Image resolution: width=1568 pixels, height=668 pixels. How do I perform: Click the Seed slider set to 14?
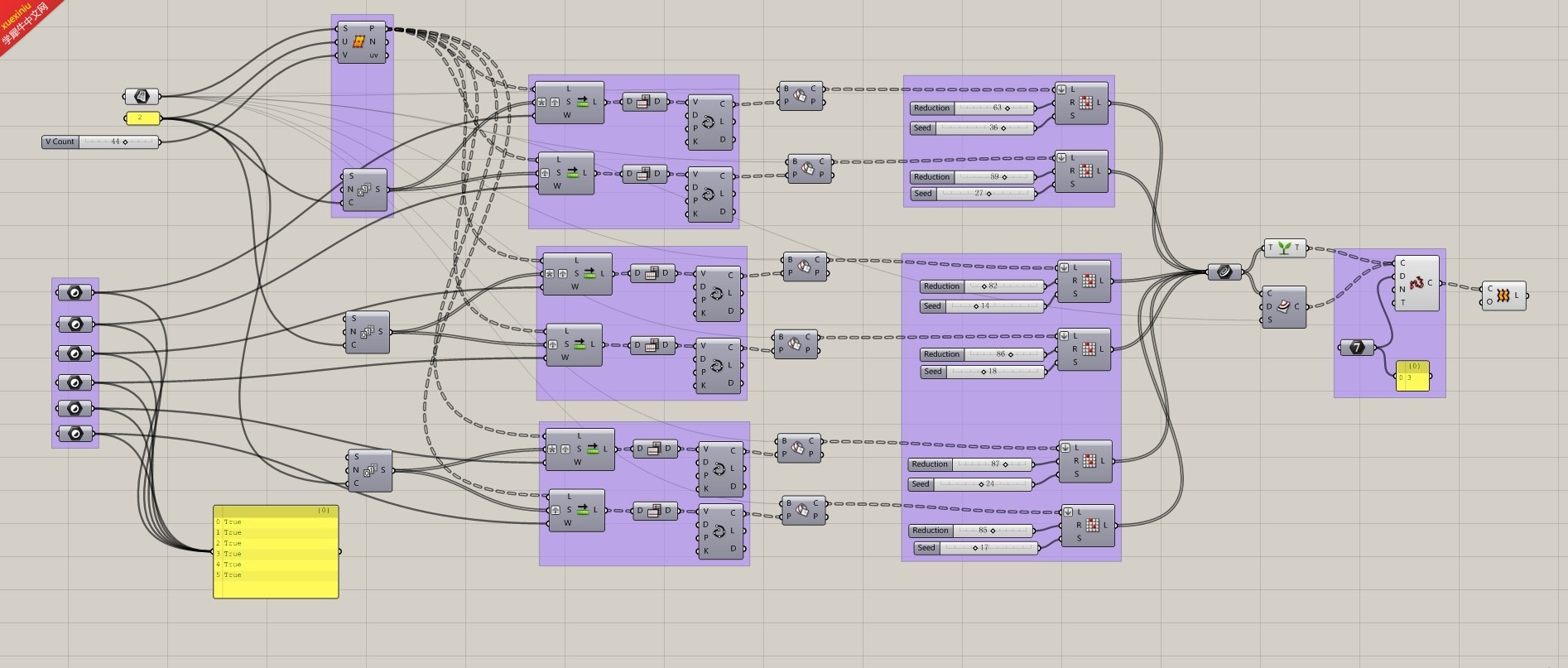[983, 305]
